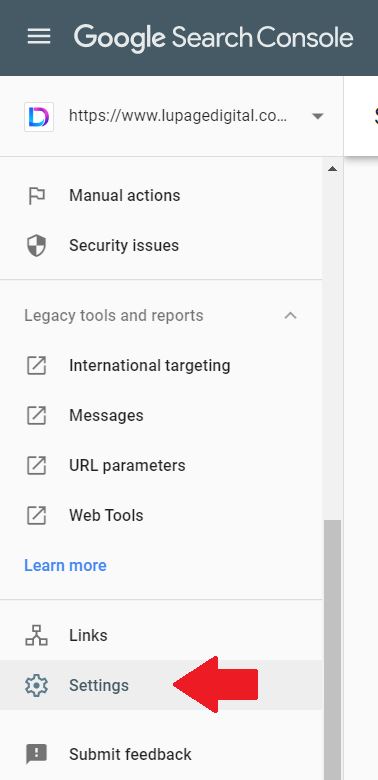Viewport: 378px width, 780px height.
Task: Open the Learn more link
Action: 65,566
